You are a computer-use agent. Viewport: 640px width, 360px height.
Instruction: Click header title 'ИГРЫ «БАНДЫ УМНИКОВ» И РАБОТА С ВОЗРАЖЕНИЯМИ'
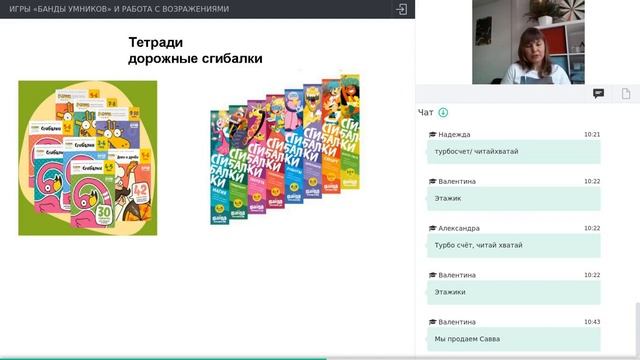pyautogui.click(x=119, y=9)
